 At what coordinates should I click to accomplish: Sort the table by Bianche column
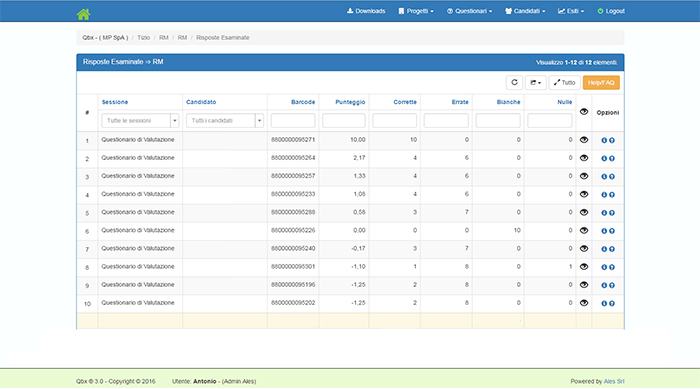pyautogui.click(x=508, y=102)
